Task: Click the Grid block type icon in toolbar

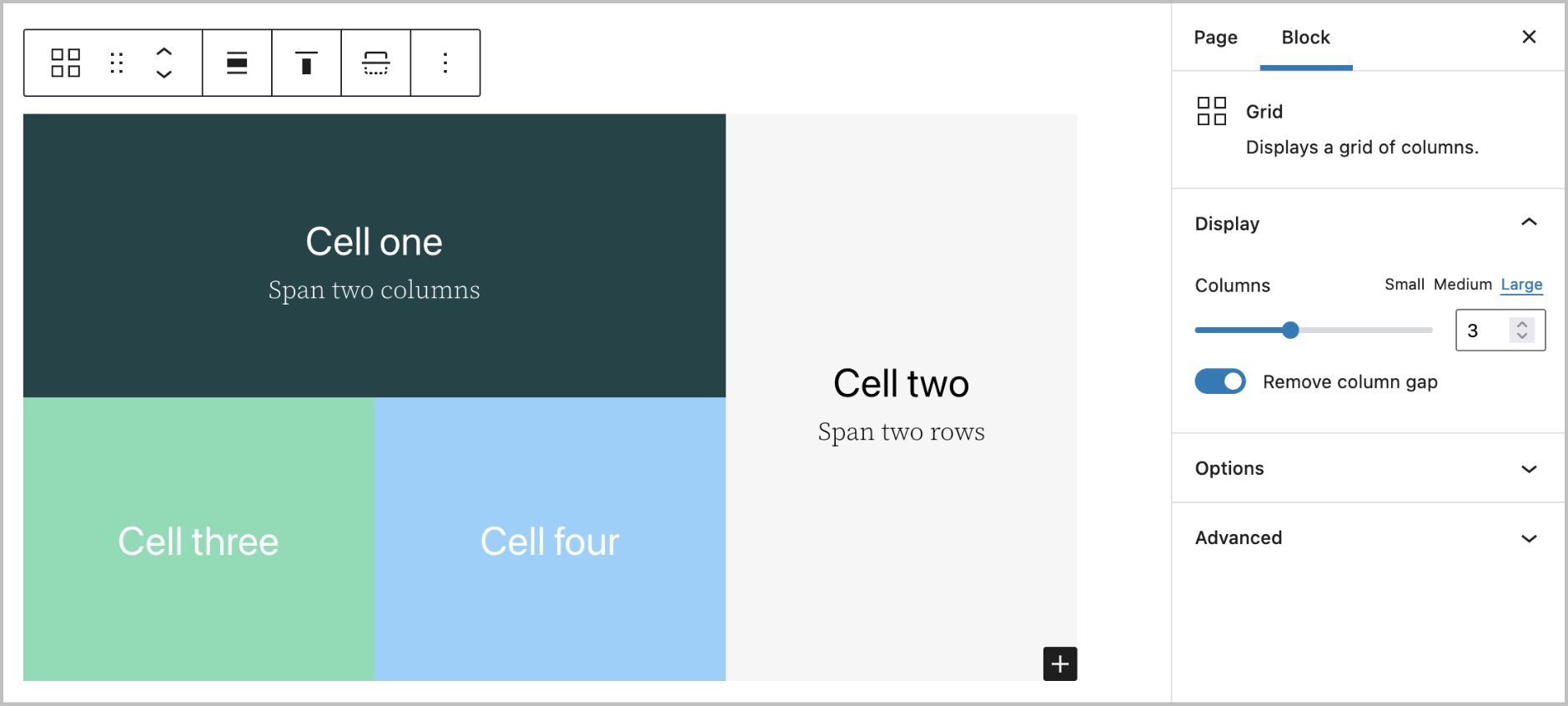Action: click(x=65, y=63)
